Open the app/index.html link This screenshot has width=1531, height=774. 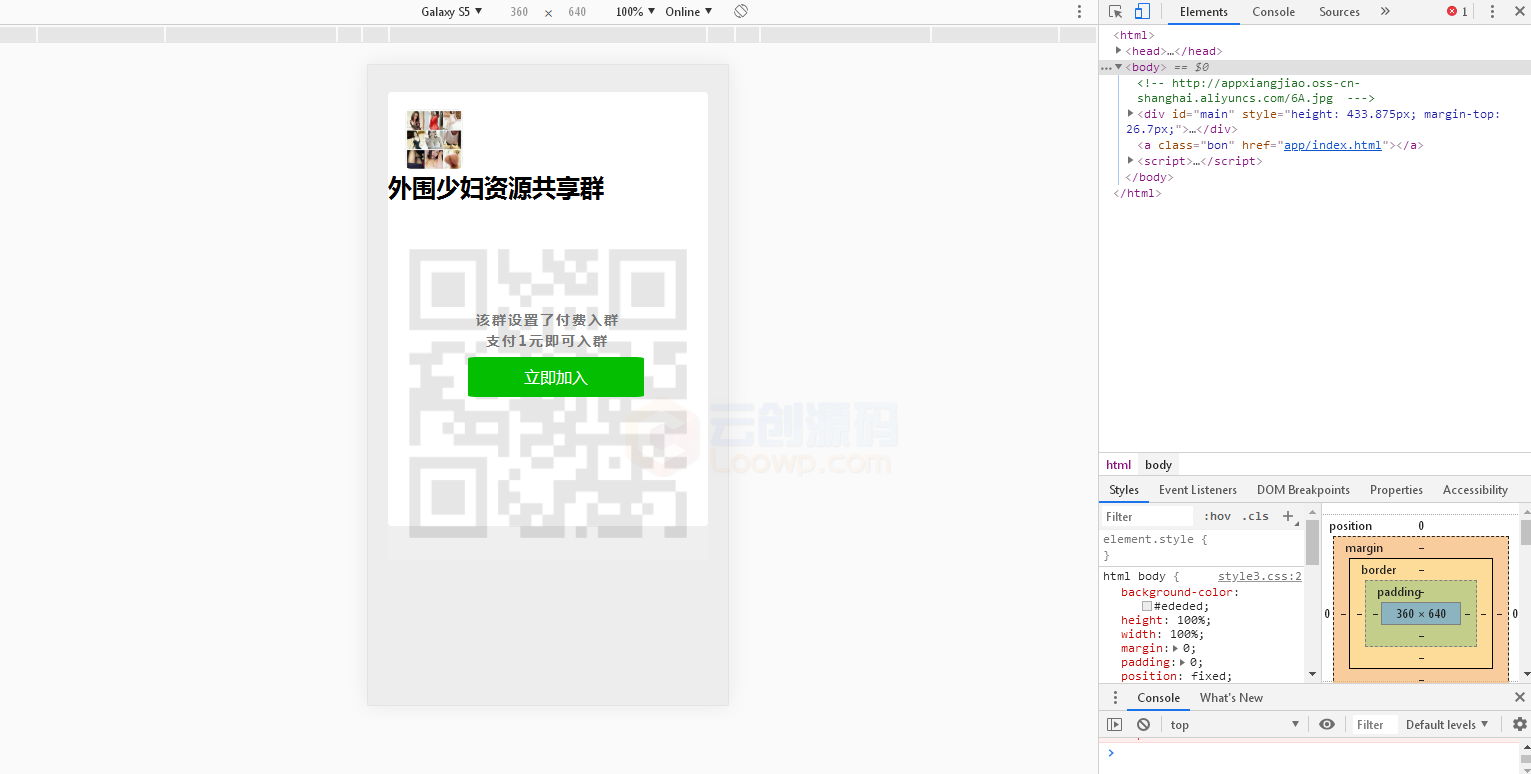tap(1332, 145)
